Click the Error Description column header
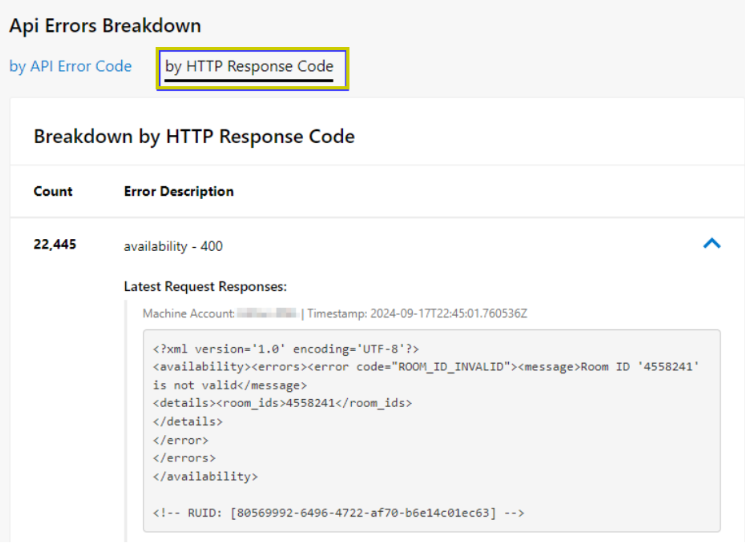This screenshot has height=543, width=745. tap(178, 191)
